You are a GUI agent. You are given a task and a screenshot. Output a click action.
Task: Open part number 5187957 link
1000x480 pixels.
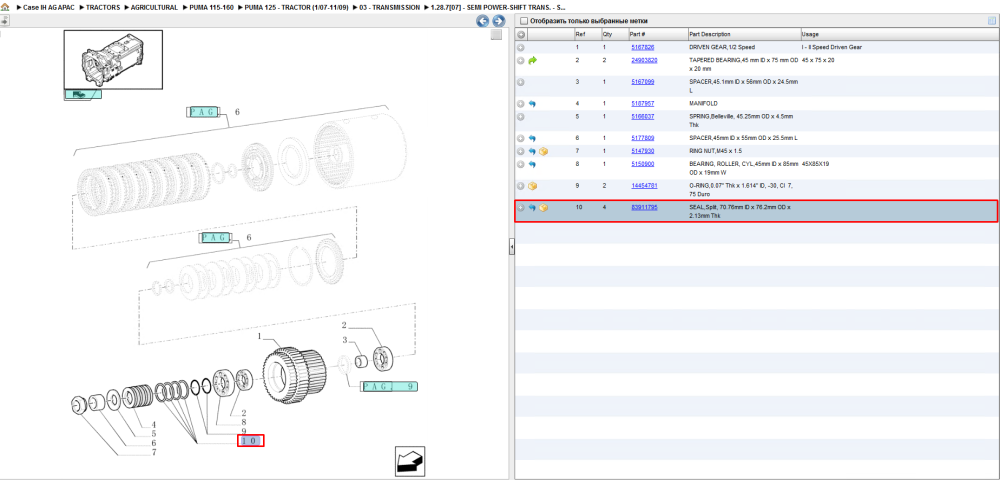[x=642, y=103]
